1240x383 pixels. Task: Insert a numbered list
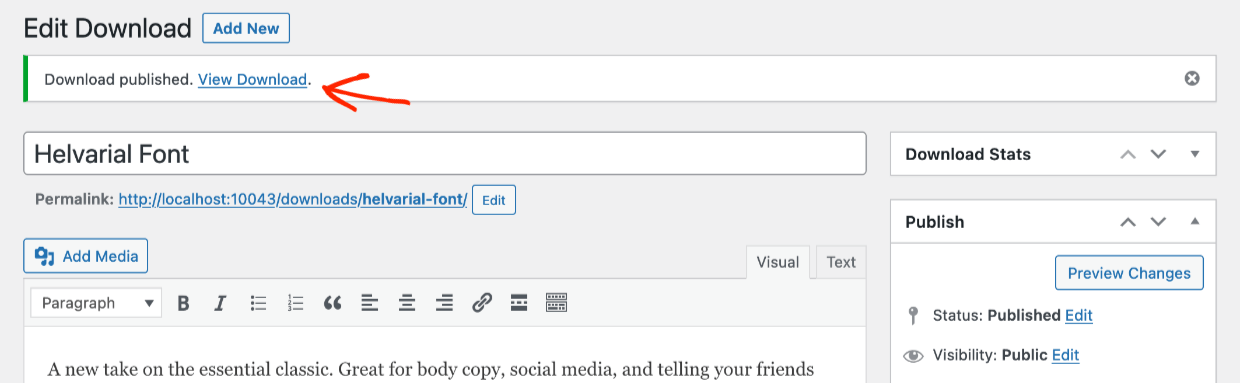pyautogui.click(x=295, y=303)
